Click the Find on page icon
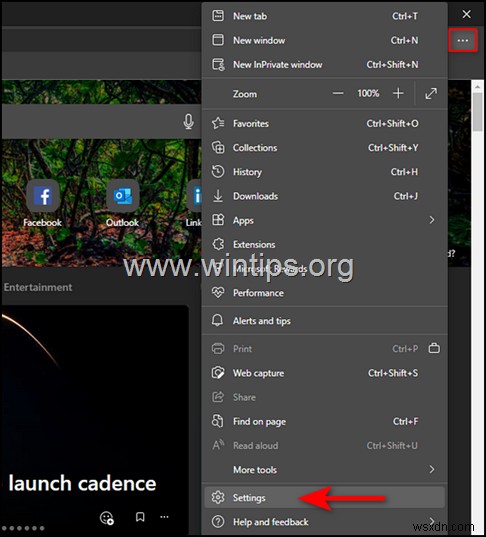 (x=218, y=422)
